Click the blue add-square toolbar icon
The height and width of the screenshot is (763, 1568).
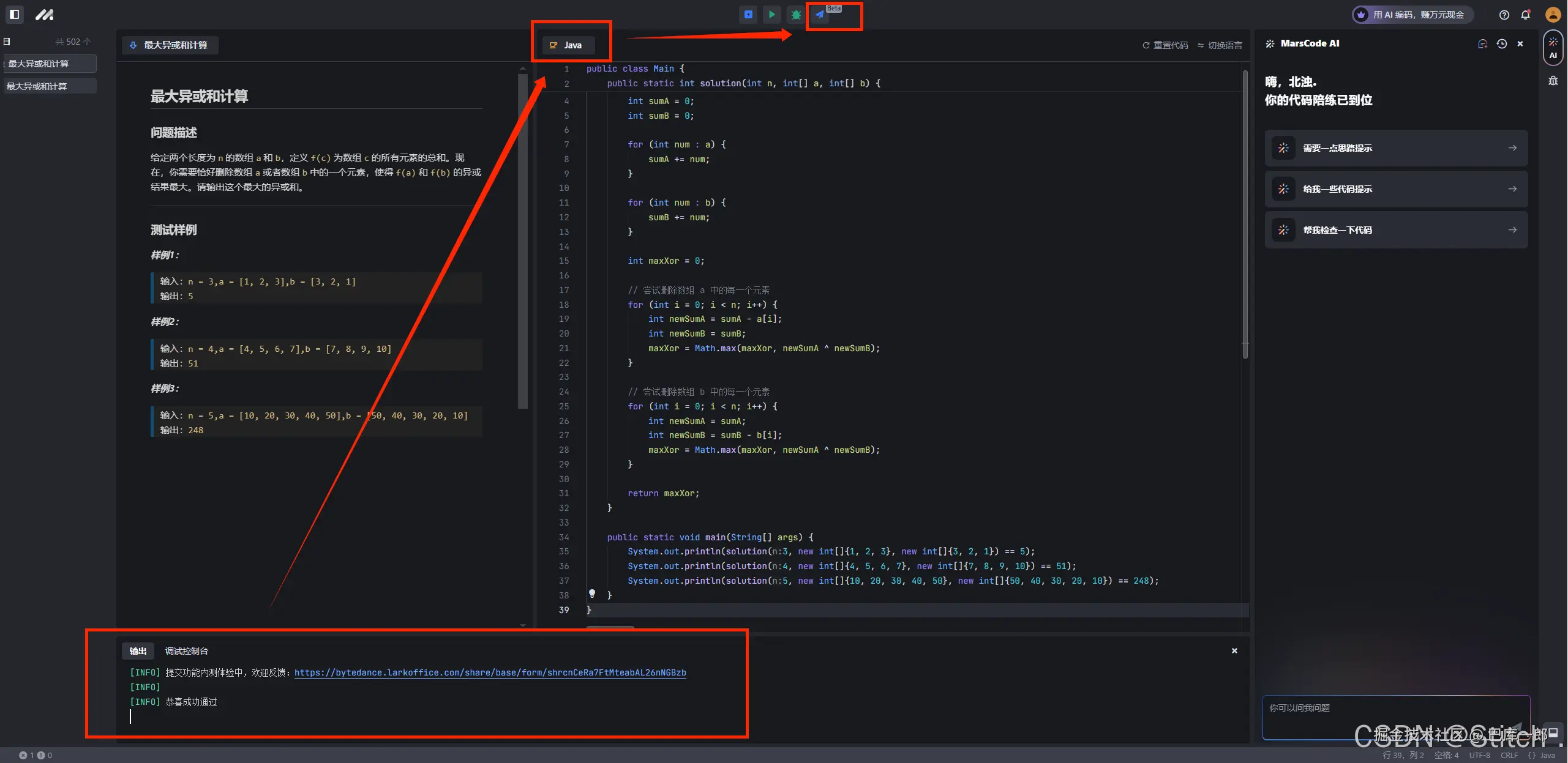click(748, 15)
